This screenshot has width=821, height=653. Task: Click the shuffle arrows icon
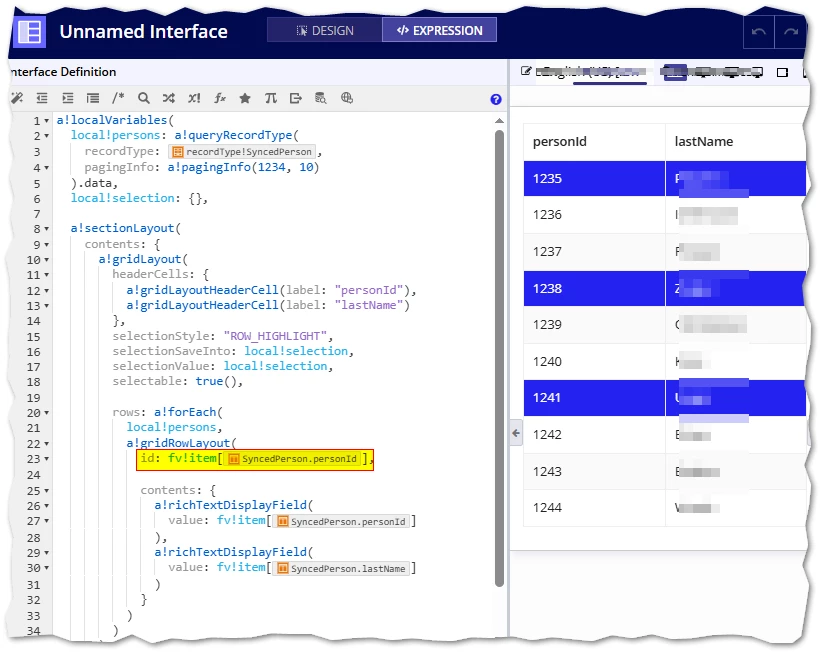coord(169,98)
